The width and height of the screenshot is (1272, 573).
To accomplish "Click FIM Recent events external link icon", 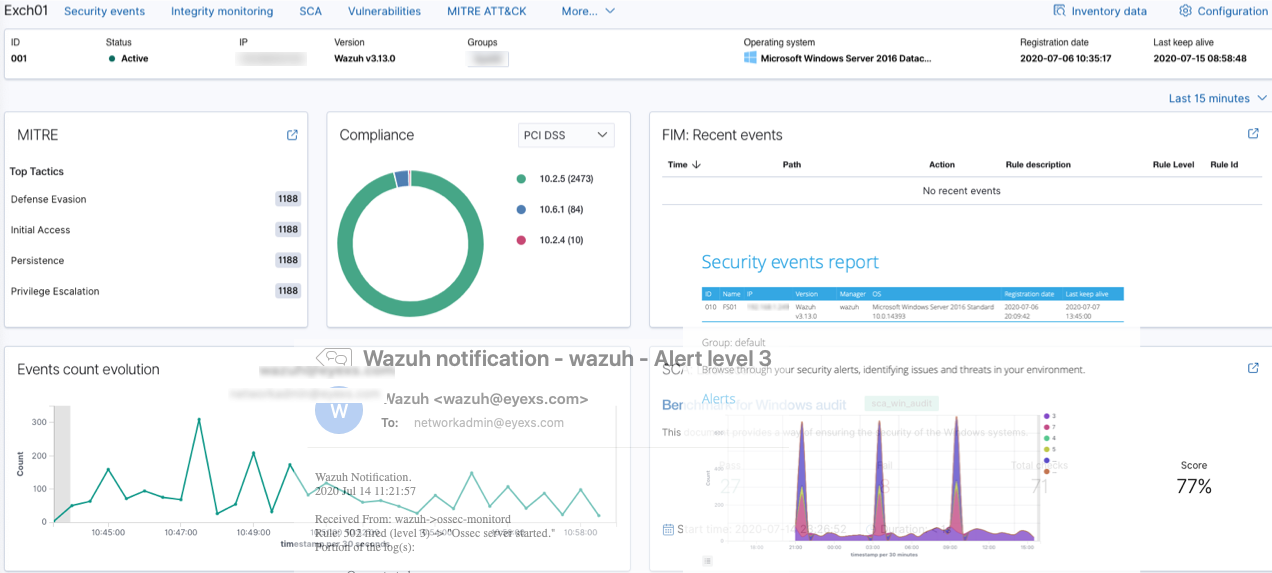I will click(x=1253, y=134).
